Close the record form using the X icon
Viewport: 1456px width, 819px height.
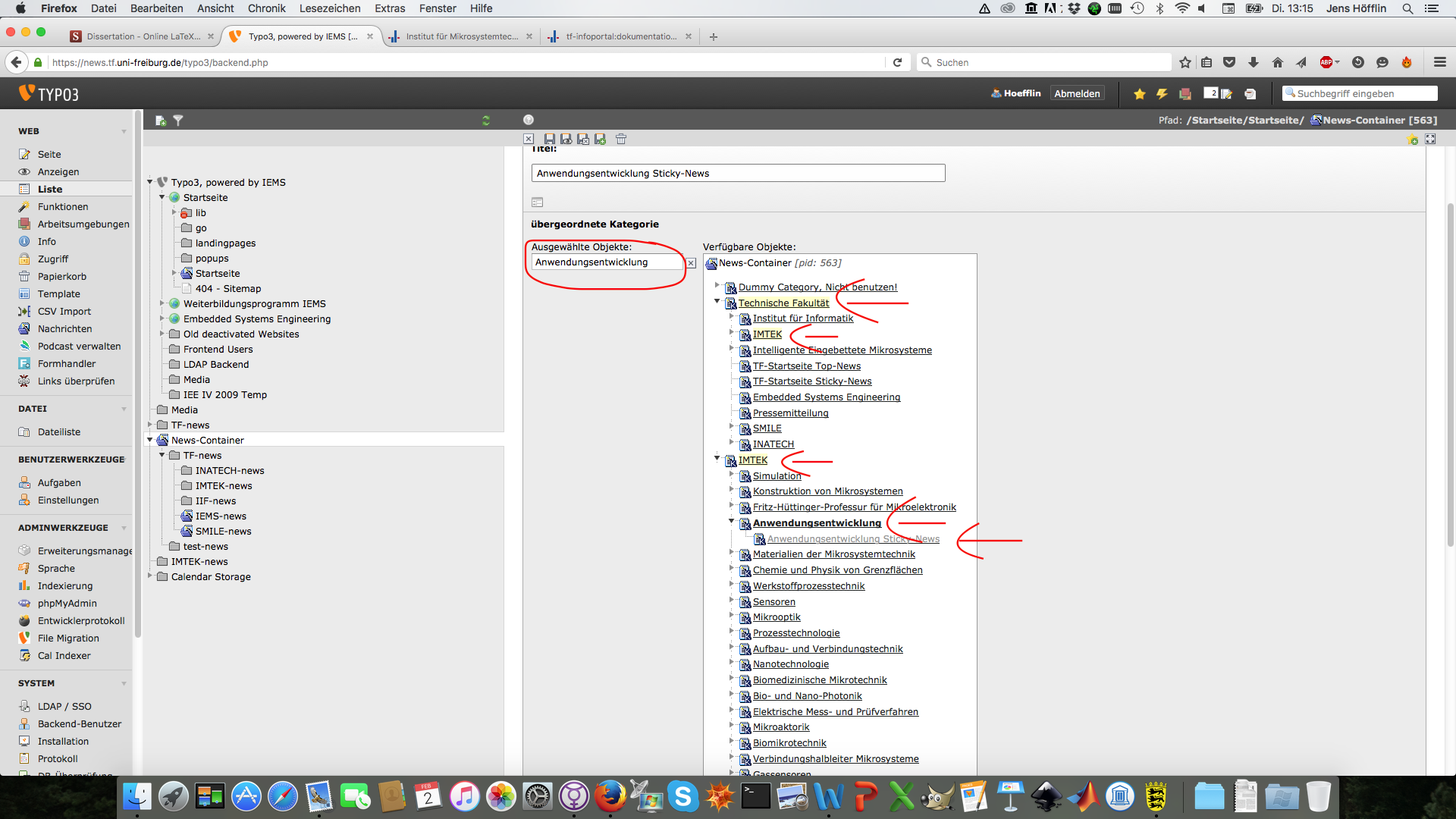point(529,139)
